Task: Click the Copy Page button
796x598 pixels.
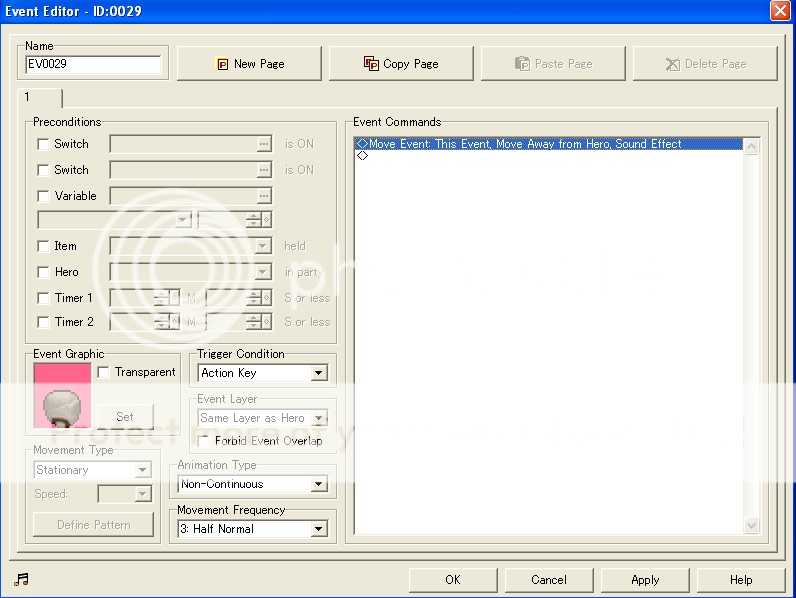Action: 402,64
